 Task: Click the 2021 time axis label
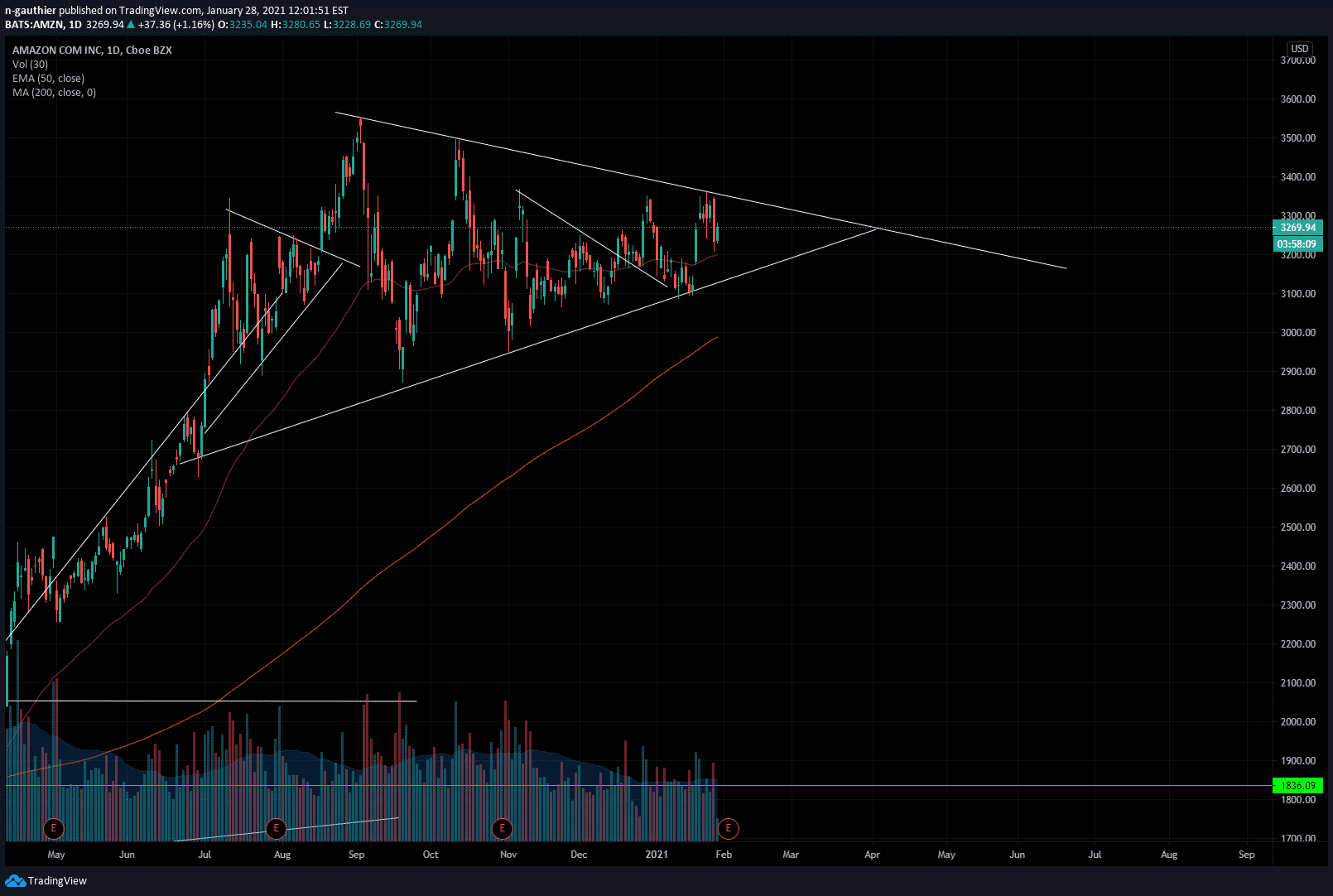tap(657, 854)
